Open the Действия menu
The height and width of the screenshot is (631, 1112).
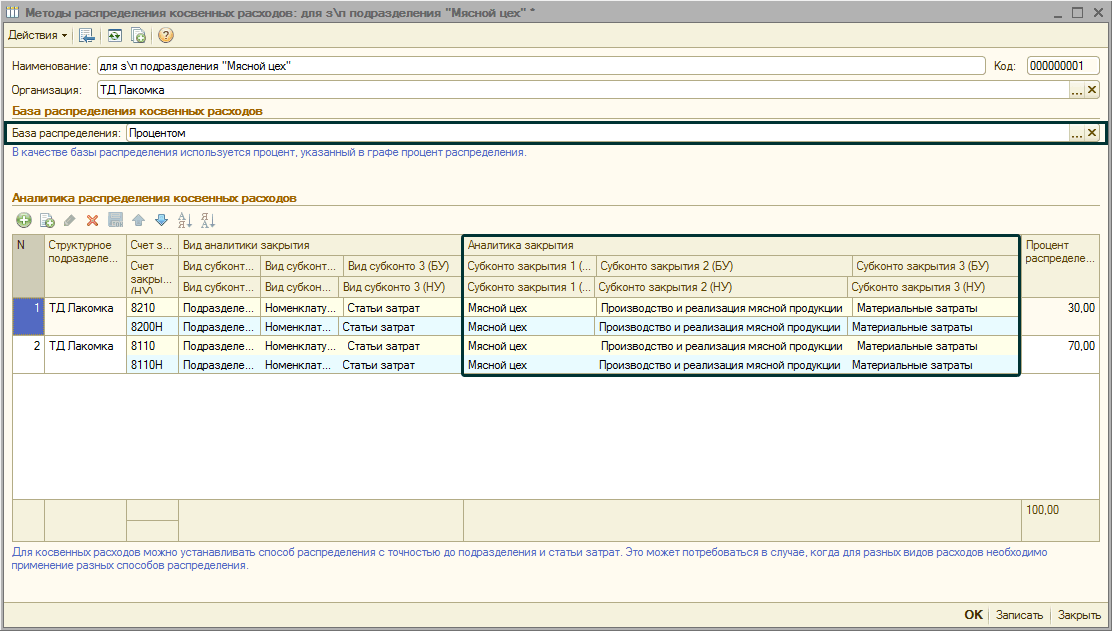[x=38, y=35]
